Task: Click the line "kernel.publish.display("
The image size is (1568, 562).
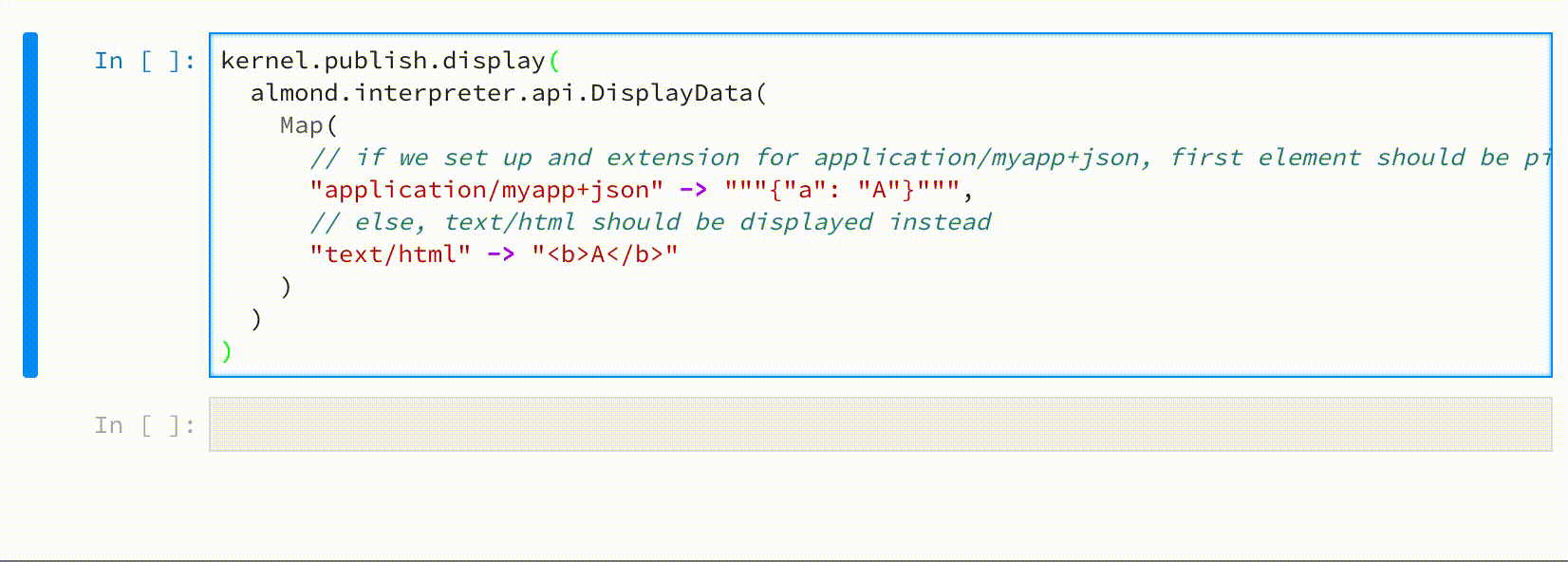Action: [390, 61]
